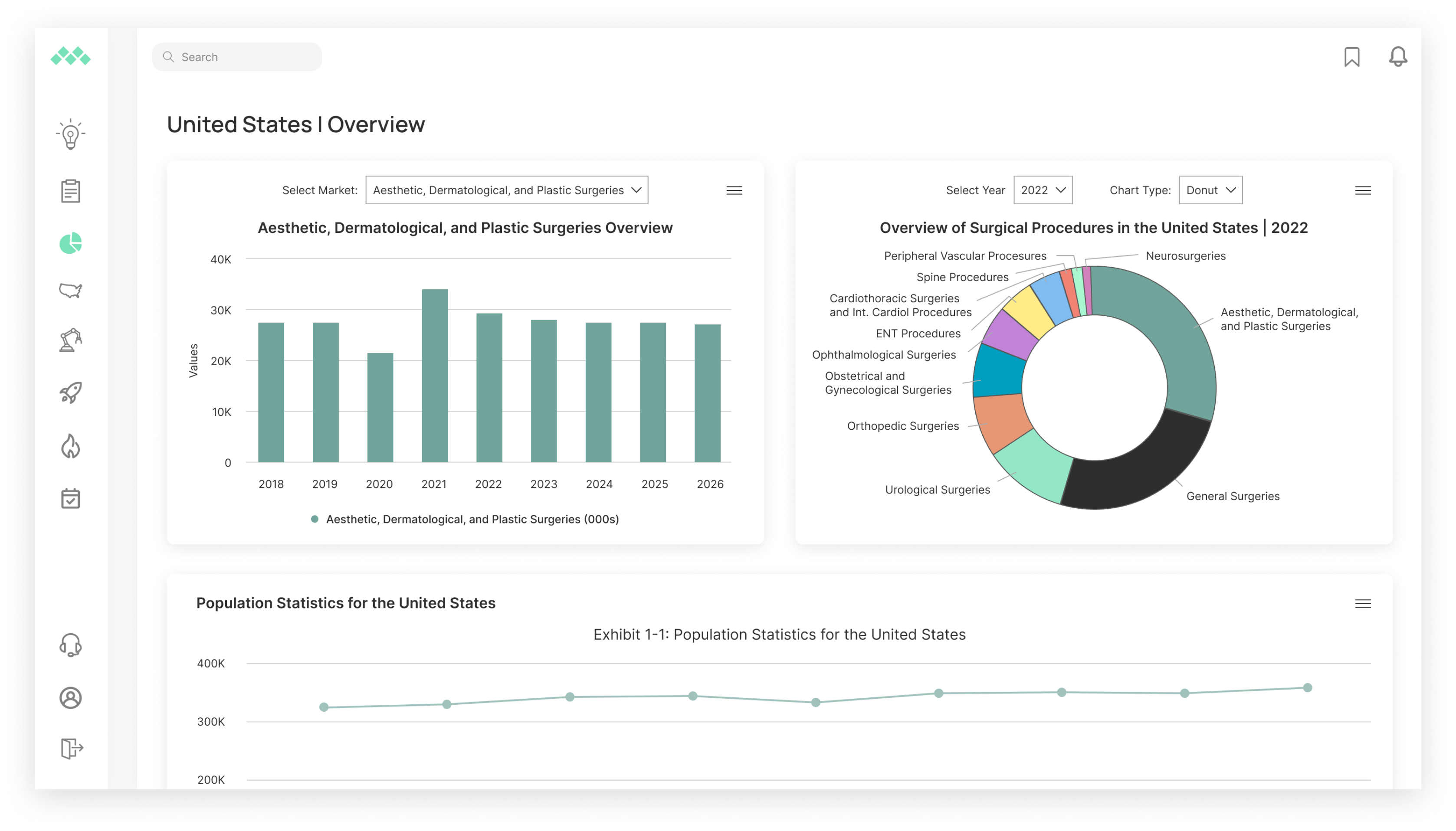This screenshot has width=1456, height=831.
Task: Click the bookmark icon in top-right toolbar
Action: [x=1352, y=57]
